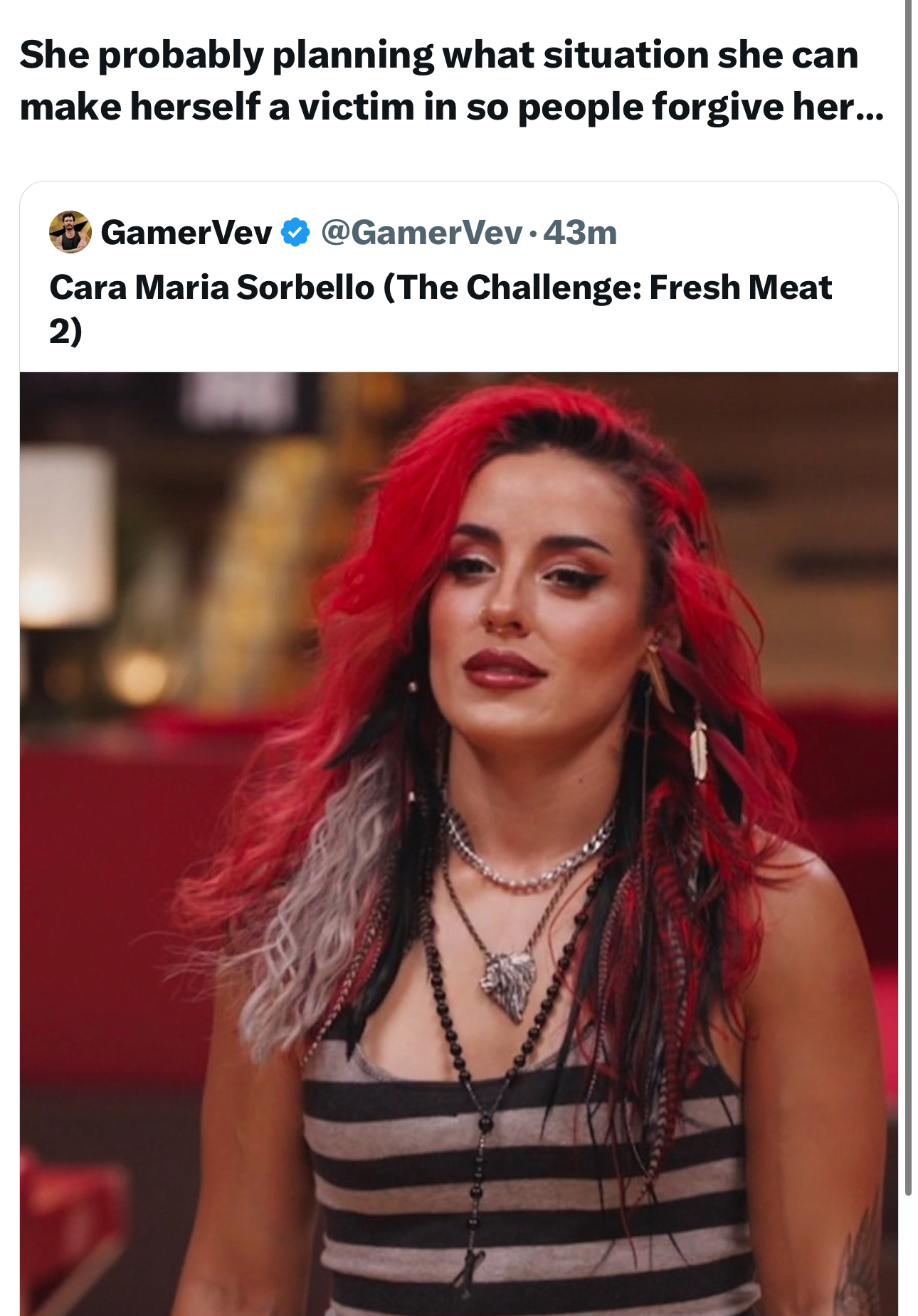Open GamerVev's profile picture avatar
Viewport: 918px width, 1316px height.
click(x=70, y=232)
